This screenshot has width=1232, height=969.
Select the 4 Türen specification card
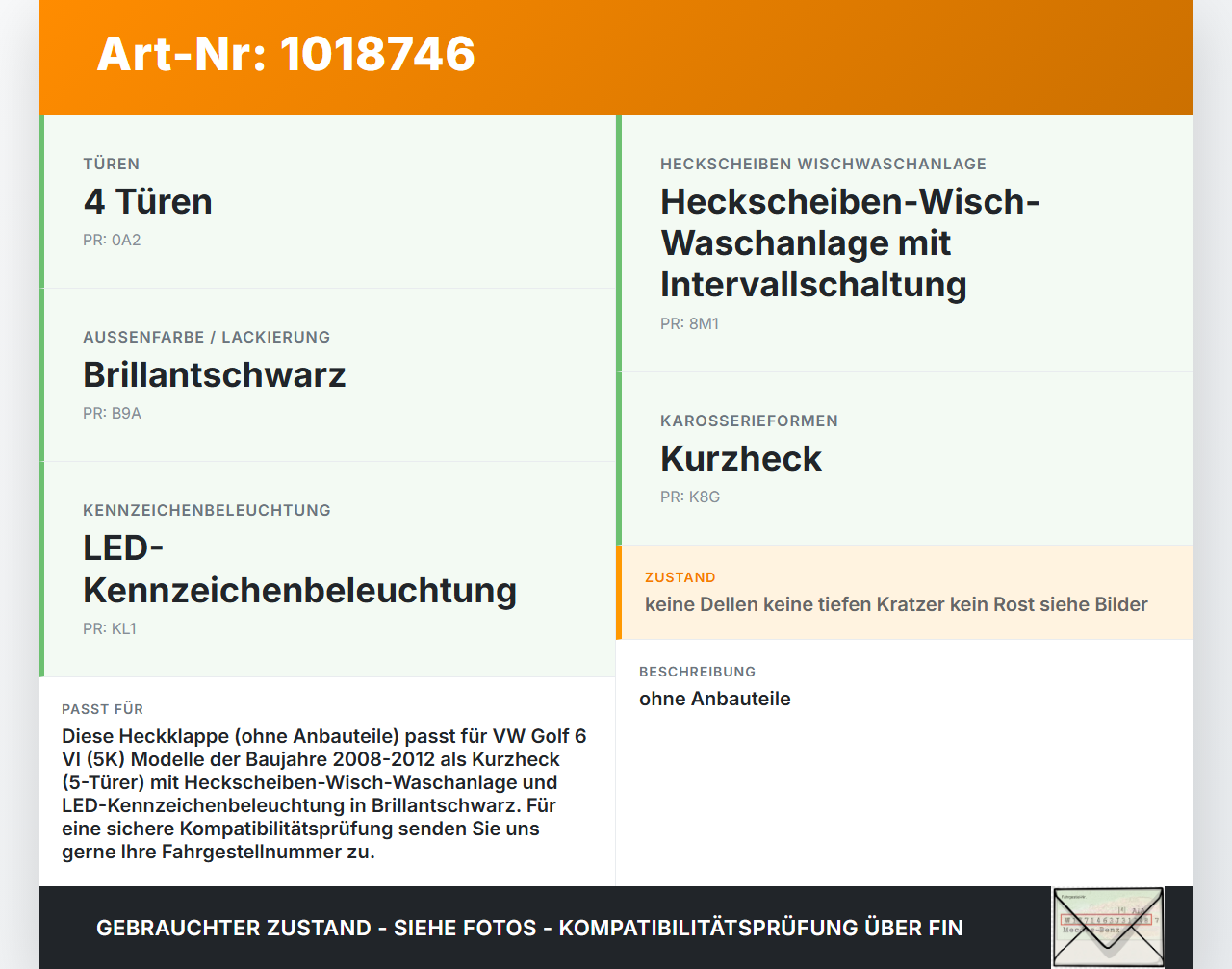coord(327,200)
